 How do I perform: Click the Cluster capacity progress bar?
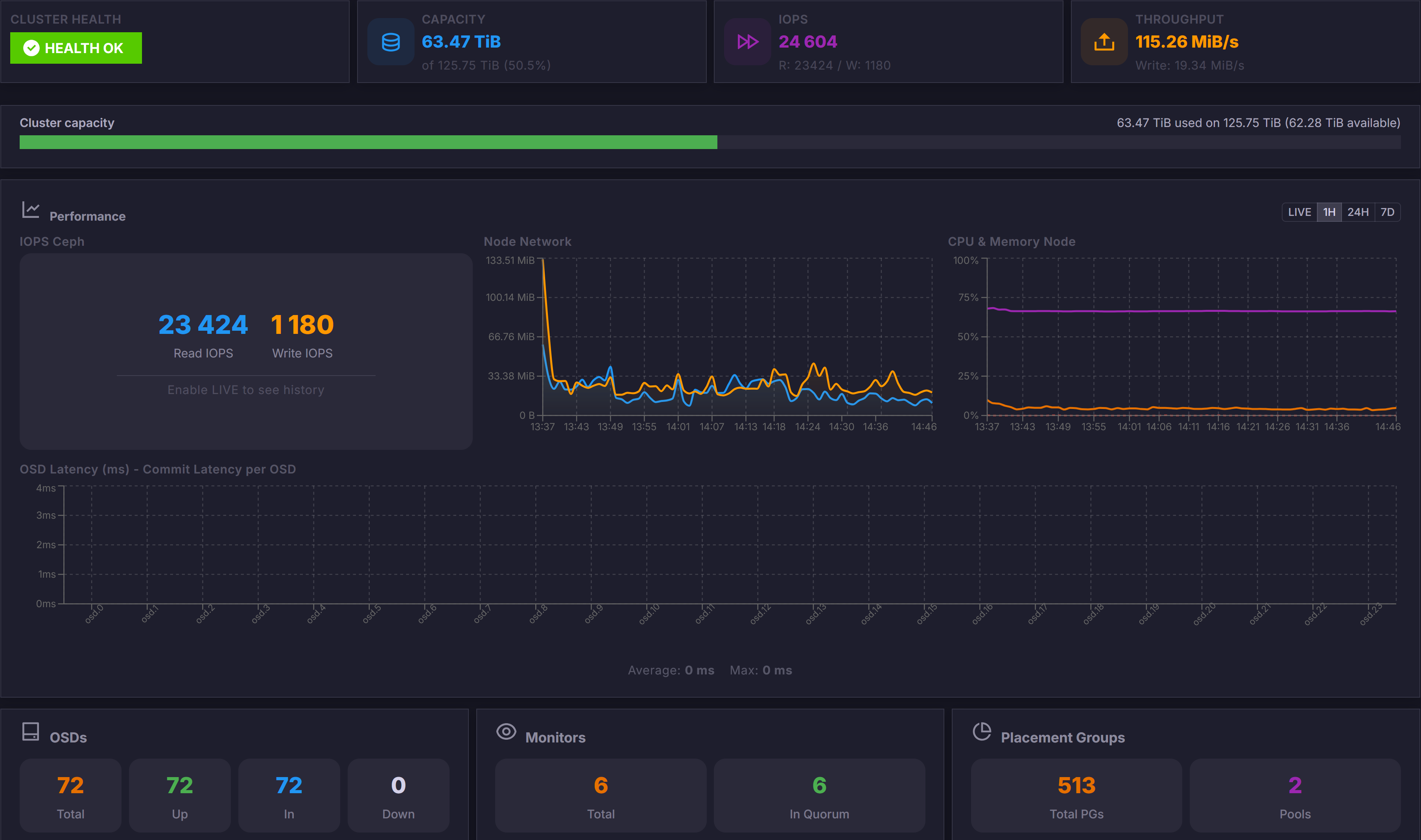coord(710,143)
